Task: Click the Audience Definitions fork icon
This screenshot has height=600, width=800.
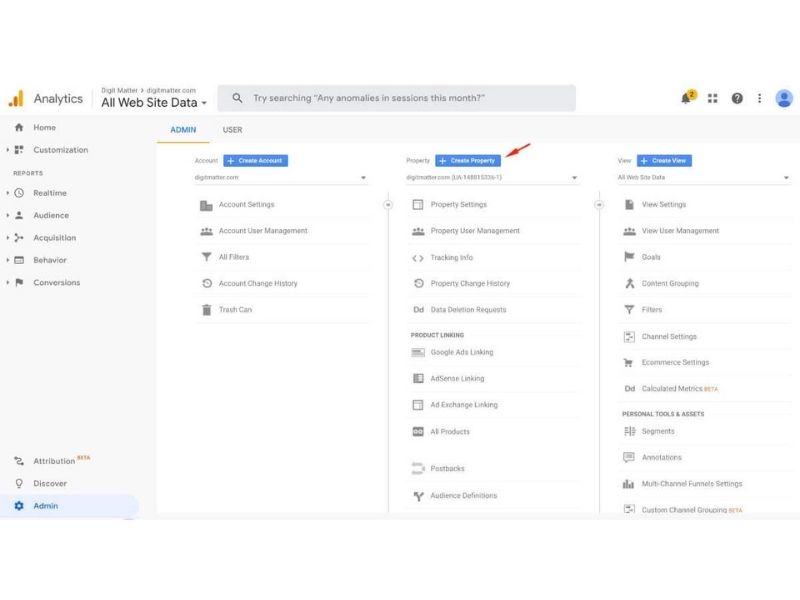Action: [x=418, y=496]
